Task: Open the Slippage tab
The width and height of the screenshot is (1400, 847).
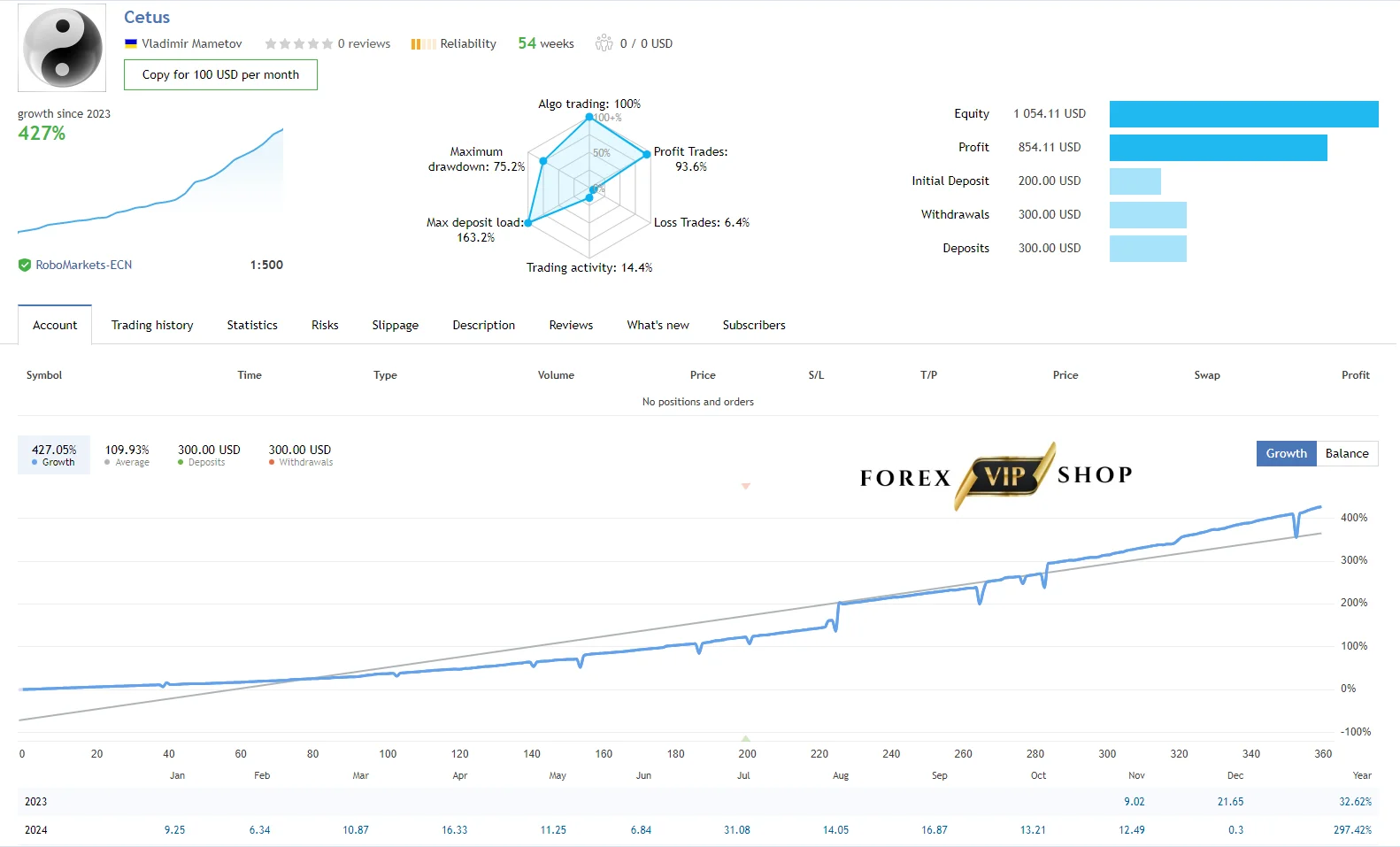Action: pos(396,325)
